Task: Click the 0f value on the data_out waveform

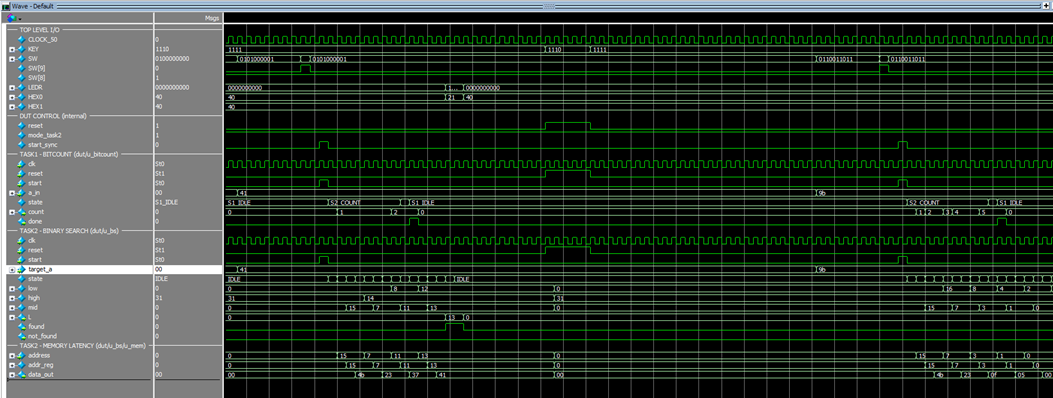Action: [x=993, y=374]
